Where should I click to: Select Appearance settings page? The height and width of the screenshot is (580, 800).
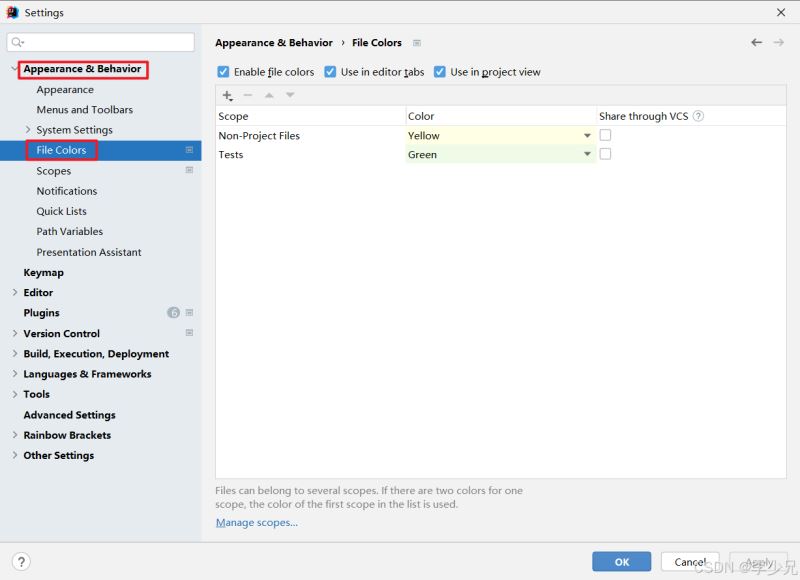[65, 89]
